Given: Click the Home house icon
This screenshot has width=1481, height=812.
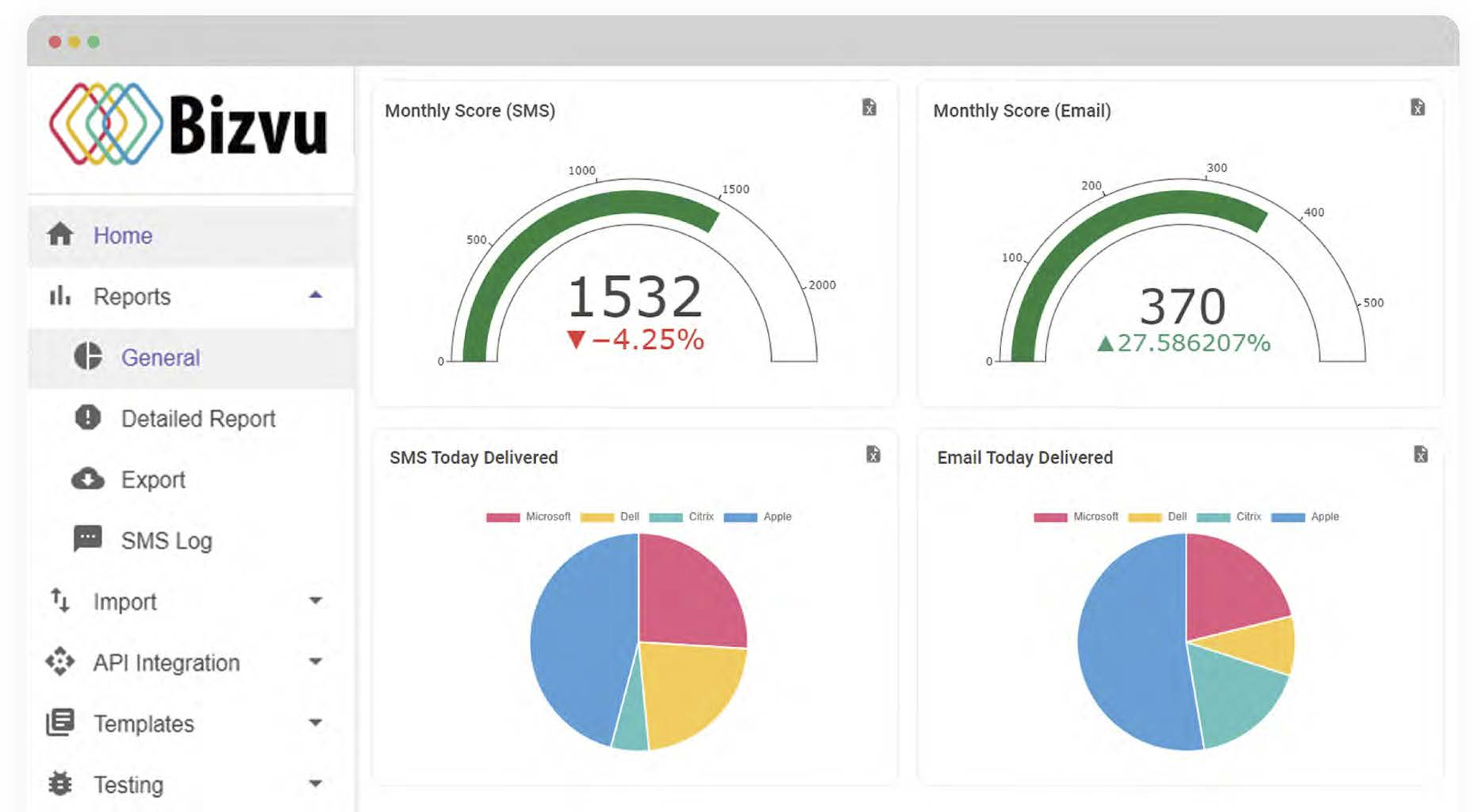Looking at the screenshot, I should tap(60, 235).
